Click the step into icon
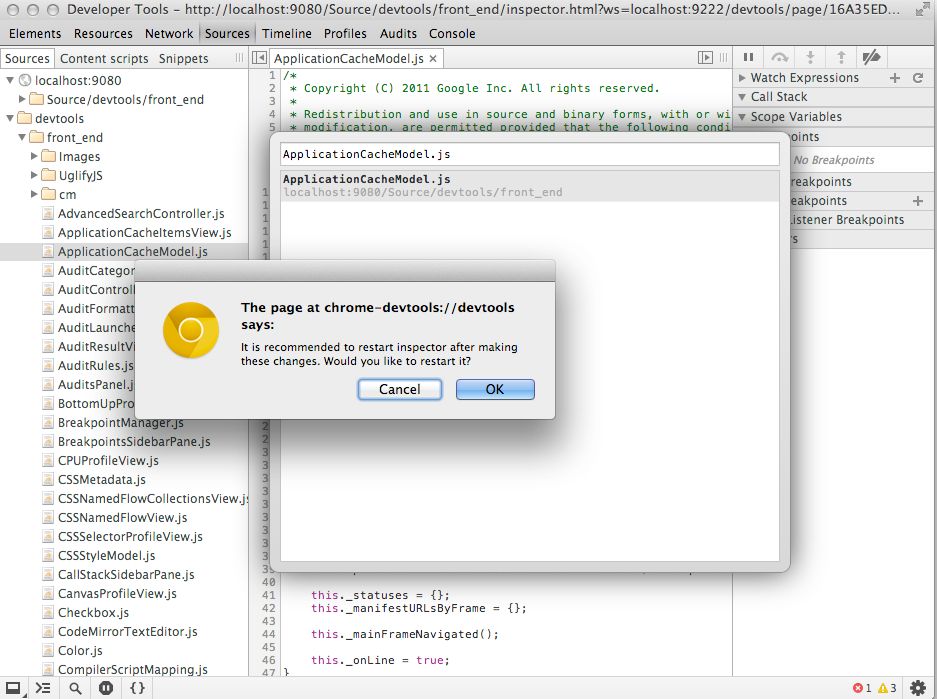 [x=810, y=57]
